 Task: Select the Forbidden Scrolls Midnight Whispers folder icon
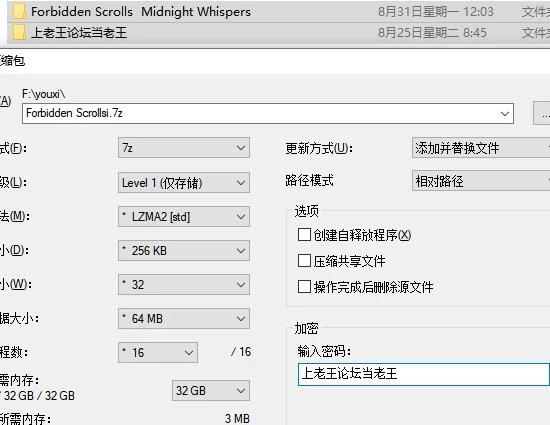point(20,12)
